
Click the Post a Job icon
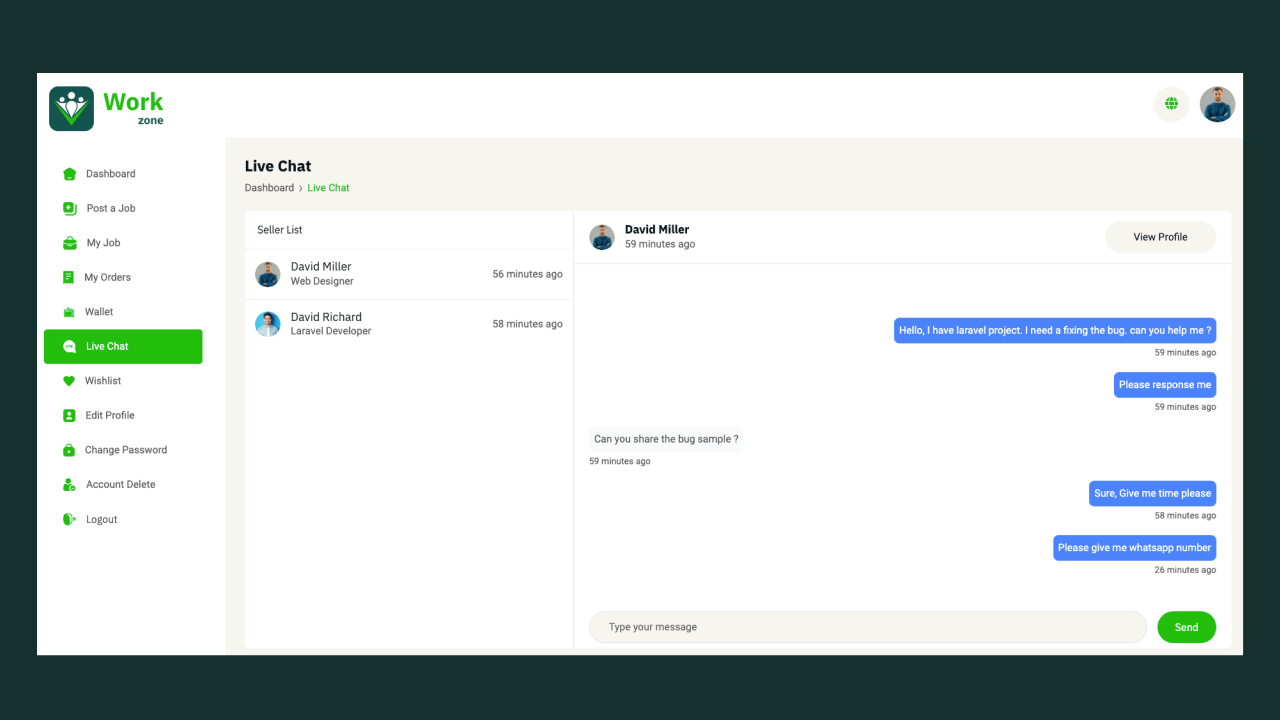69,208
